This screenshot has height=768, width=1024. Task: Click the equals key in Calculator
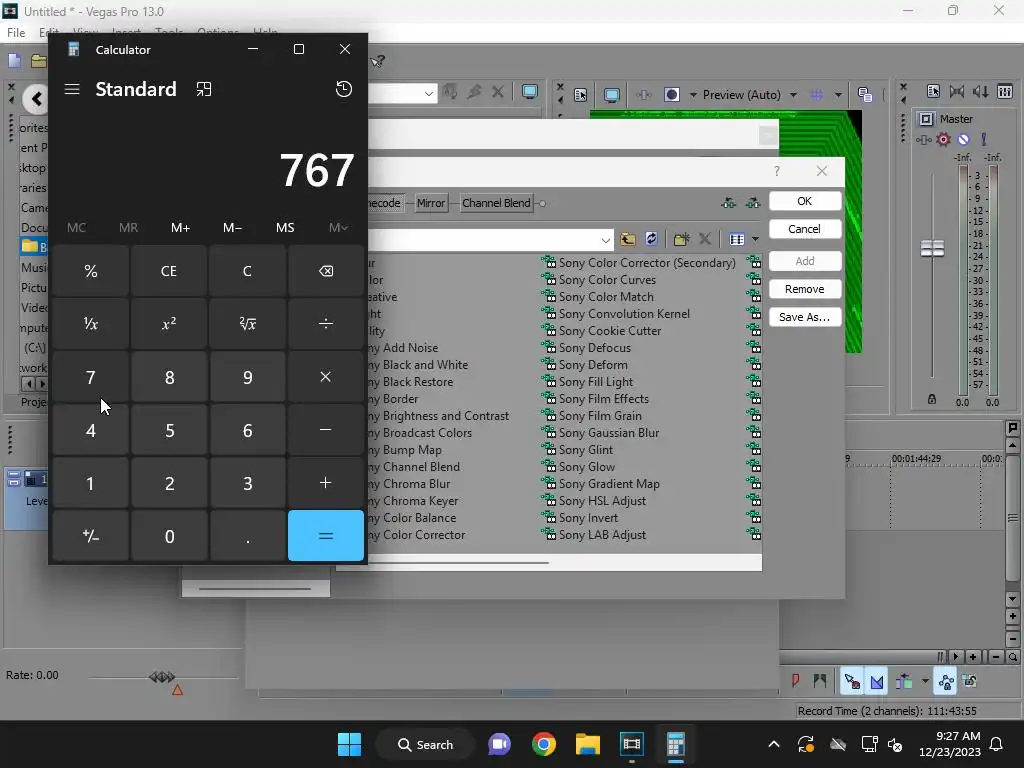coord(325,536)
